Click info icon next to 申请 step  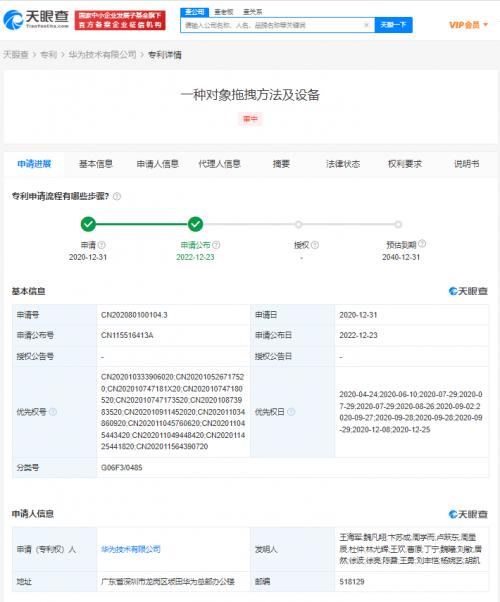pyautogui.click(x=102, y=245)
